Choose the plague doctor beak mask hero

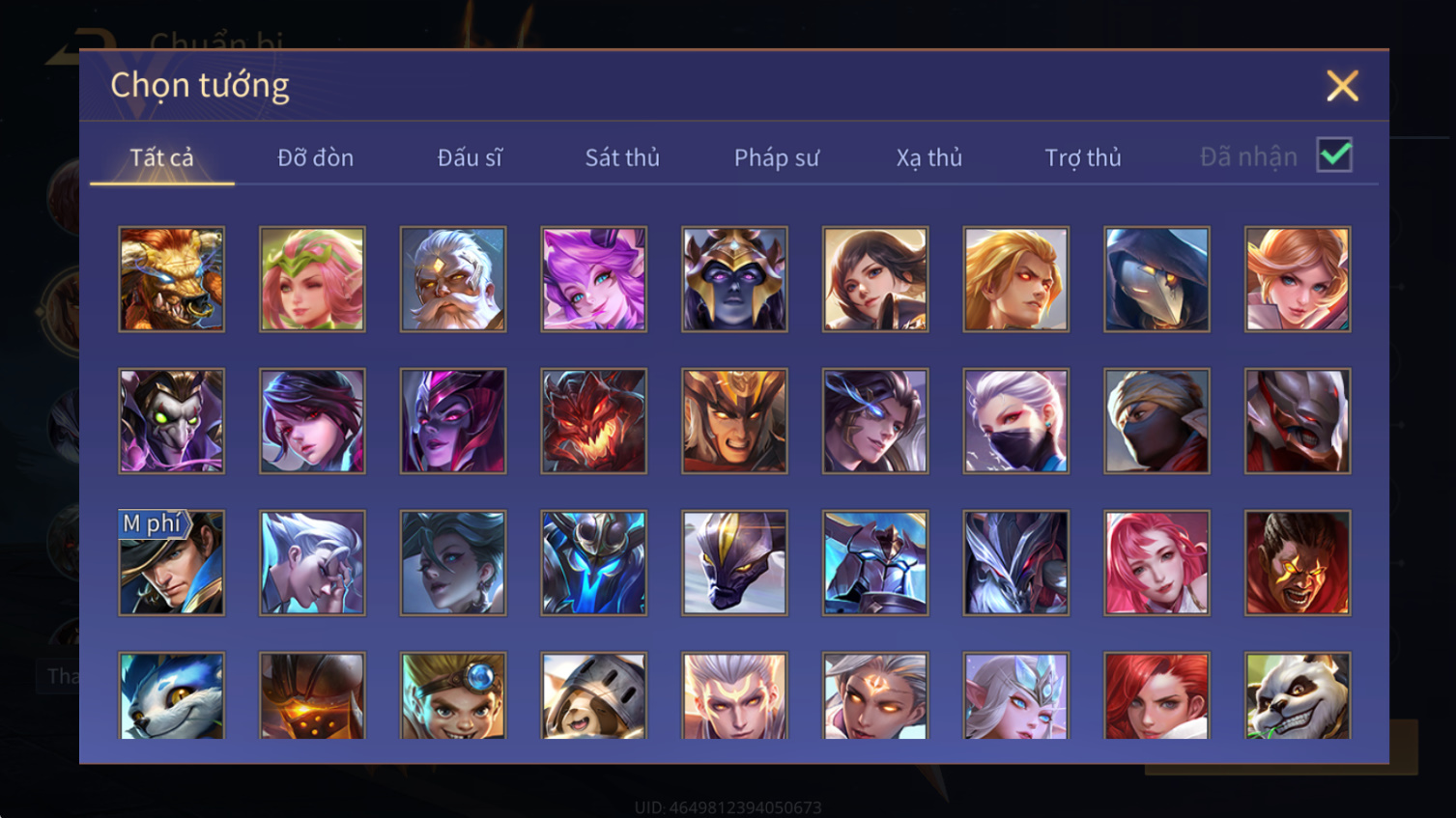pos(1156,279)
